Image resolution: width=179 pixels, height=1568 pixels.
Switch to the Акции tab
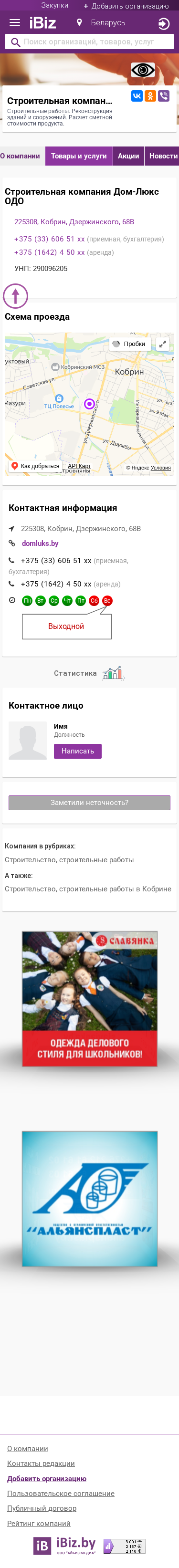click(128, 156)
